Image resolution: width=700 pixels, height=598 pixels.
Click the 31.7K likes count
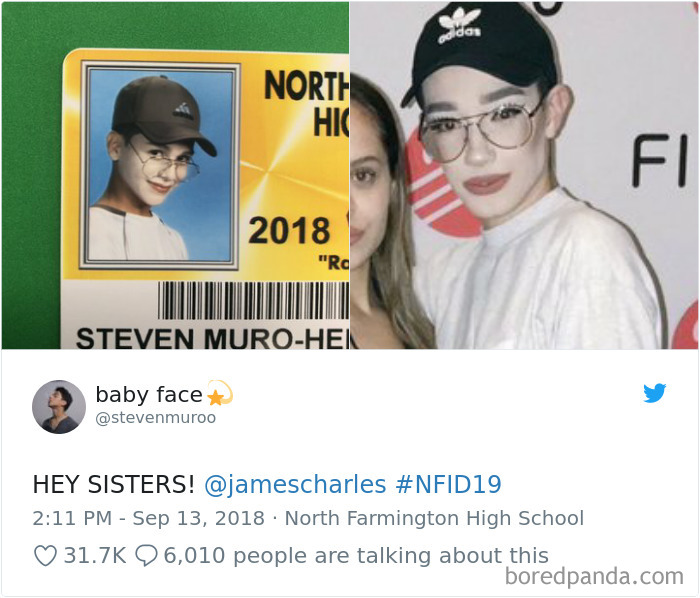(x=95, y=556)
